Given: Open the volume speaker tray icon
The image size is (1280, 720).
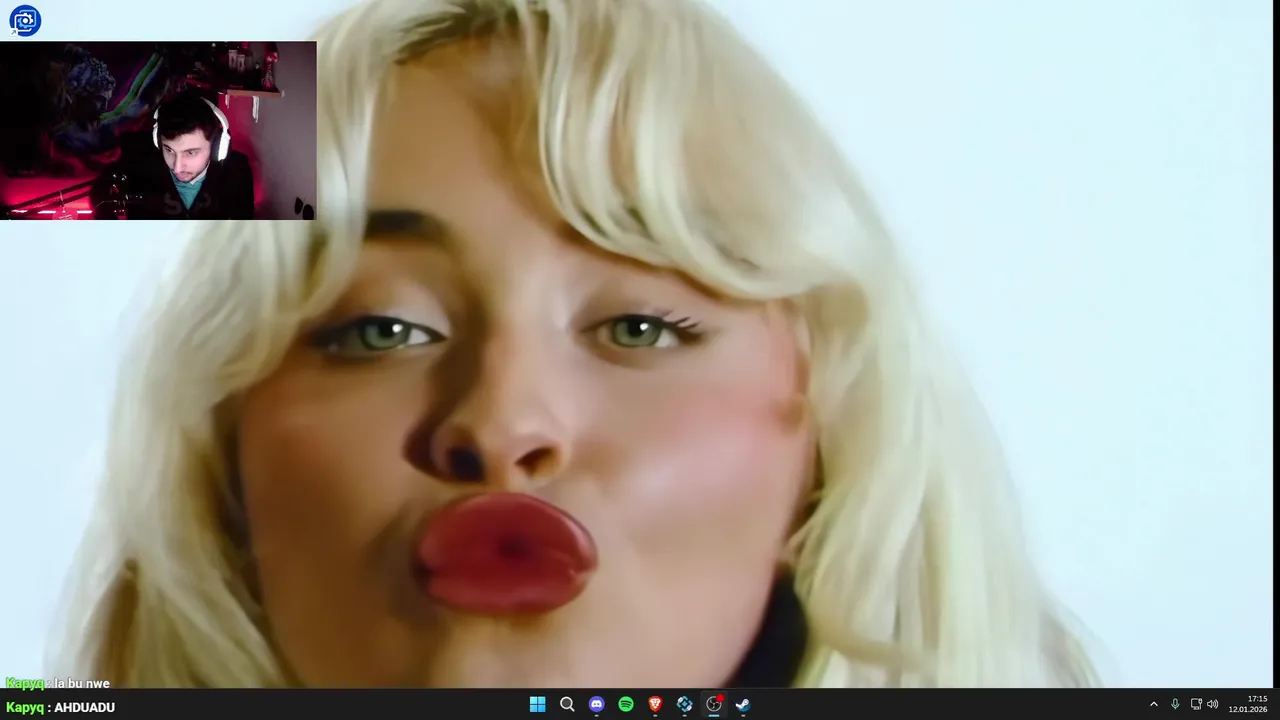Looking at the screenshot, I should click(x=1213, y=704).
